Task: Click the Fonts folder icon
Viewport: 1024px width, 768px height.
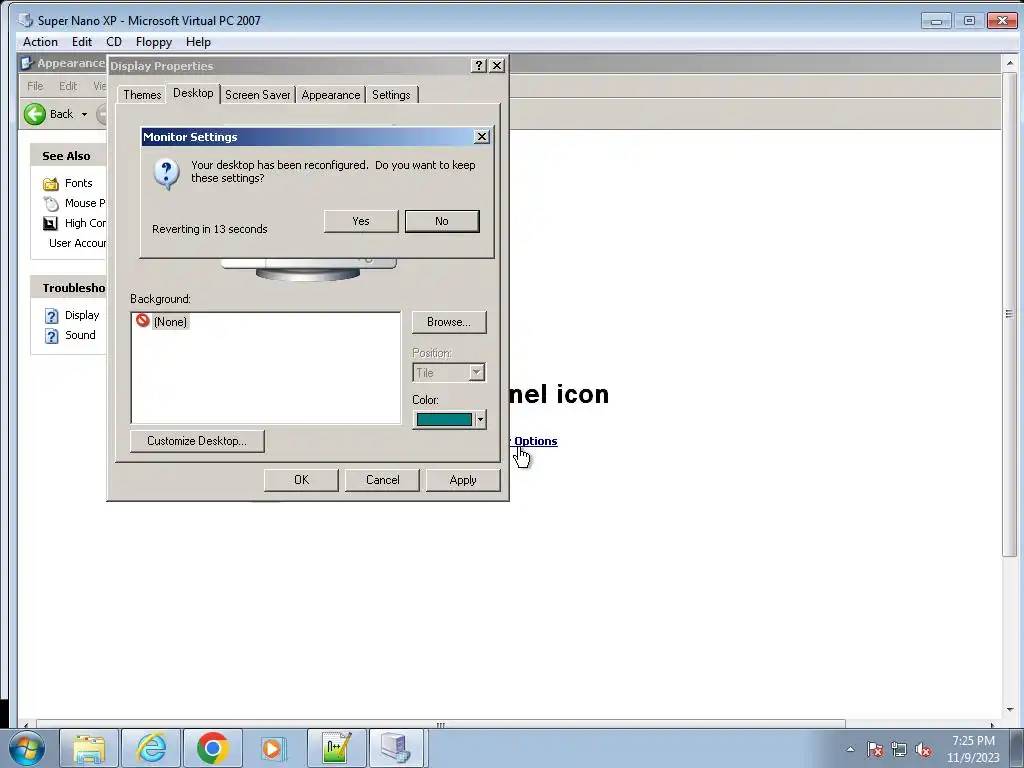Action: coord(51,184)
